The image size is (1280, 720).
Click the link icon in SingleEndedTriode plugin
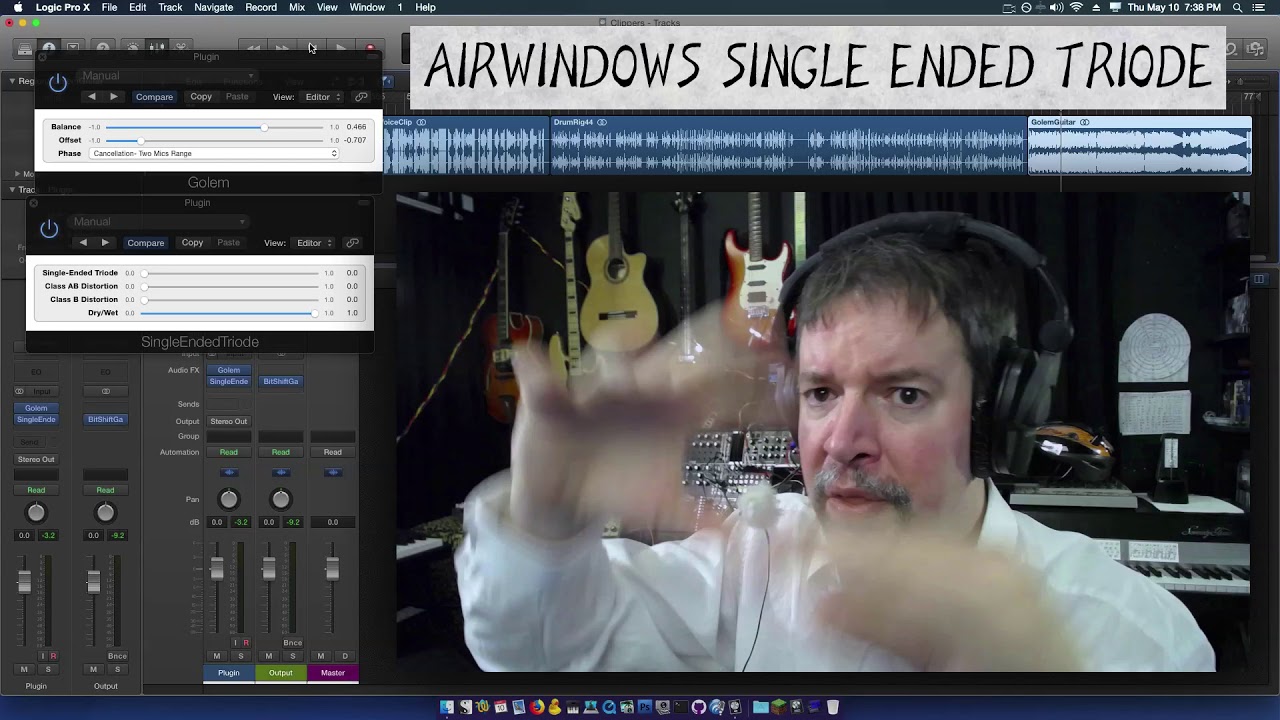(352, 243)
